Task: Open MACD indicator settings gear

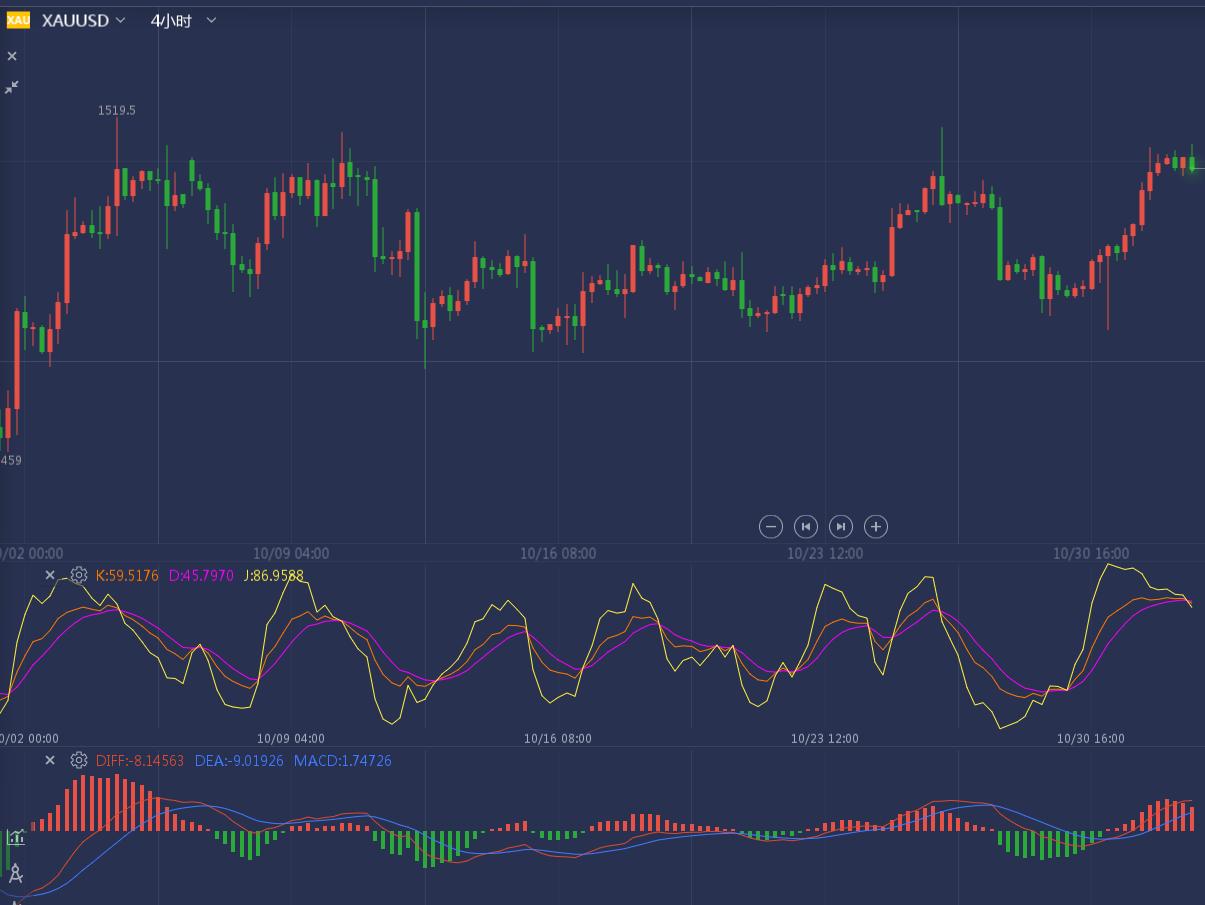Action: [x=79, y=760]
